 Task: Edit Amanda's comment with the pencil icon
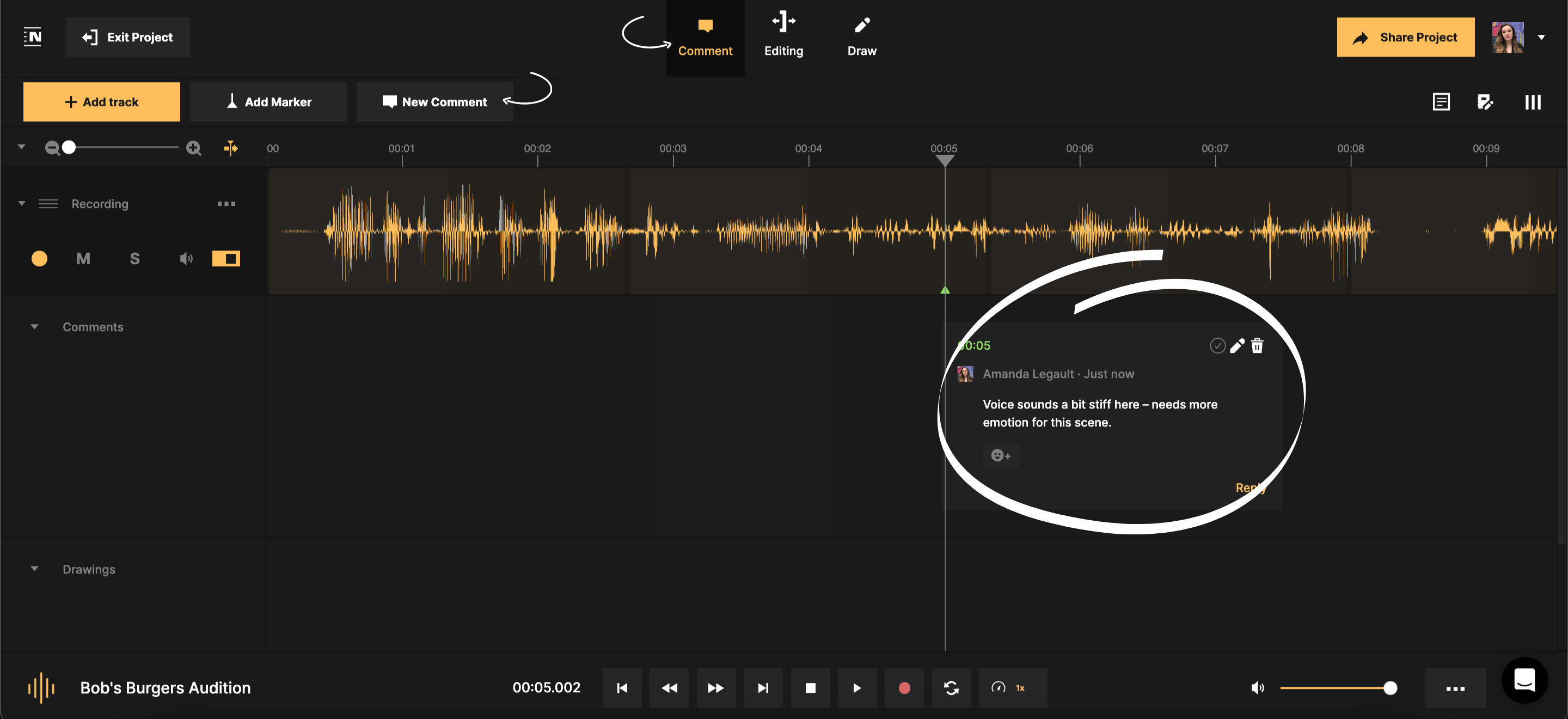pos(1238,345)
